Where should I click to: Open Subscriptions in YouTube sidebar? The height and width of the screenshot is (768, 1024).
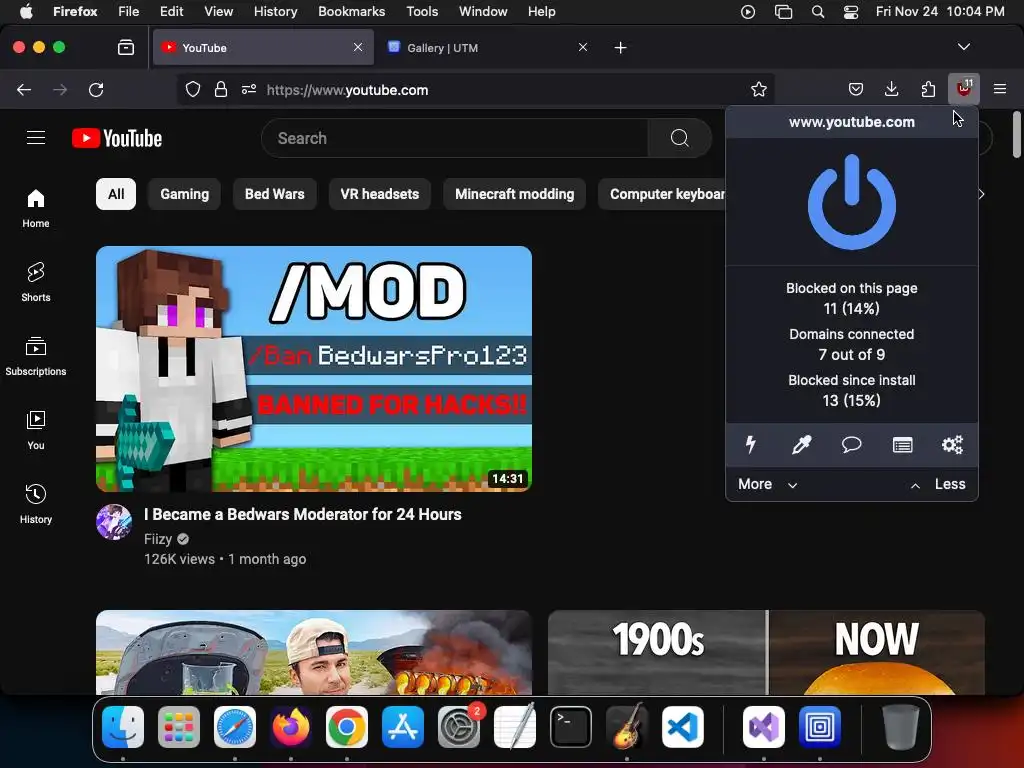coord(36,357)
